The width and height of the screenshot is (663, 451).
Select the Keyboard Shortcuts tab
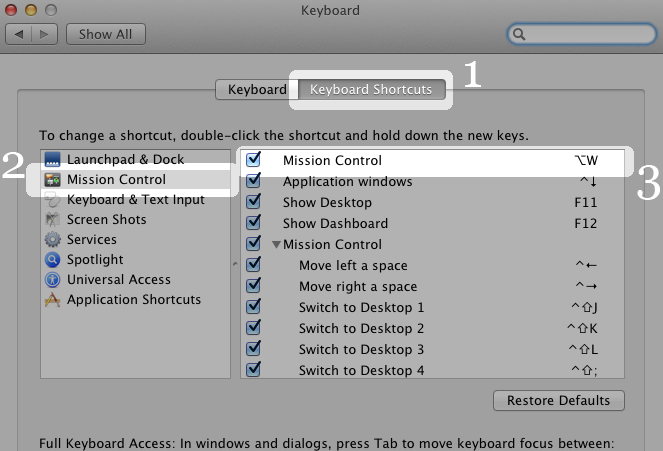[372, 90]
